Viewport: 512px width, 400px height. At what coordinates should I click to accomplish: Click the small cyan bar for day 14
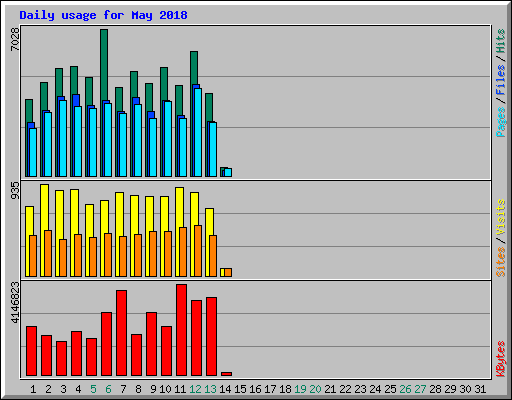point(228,172)
